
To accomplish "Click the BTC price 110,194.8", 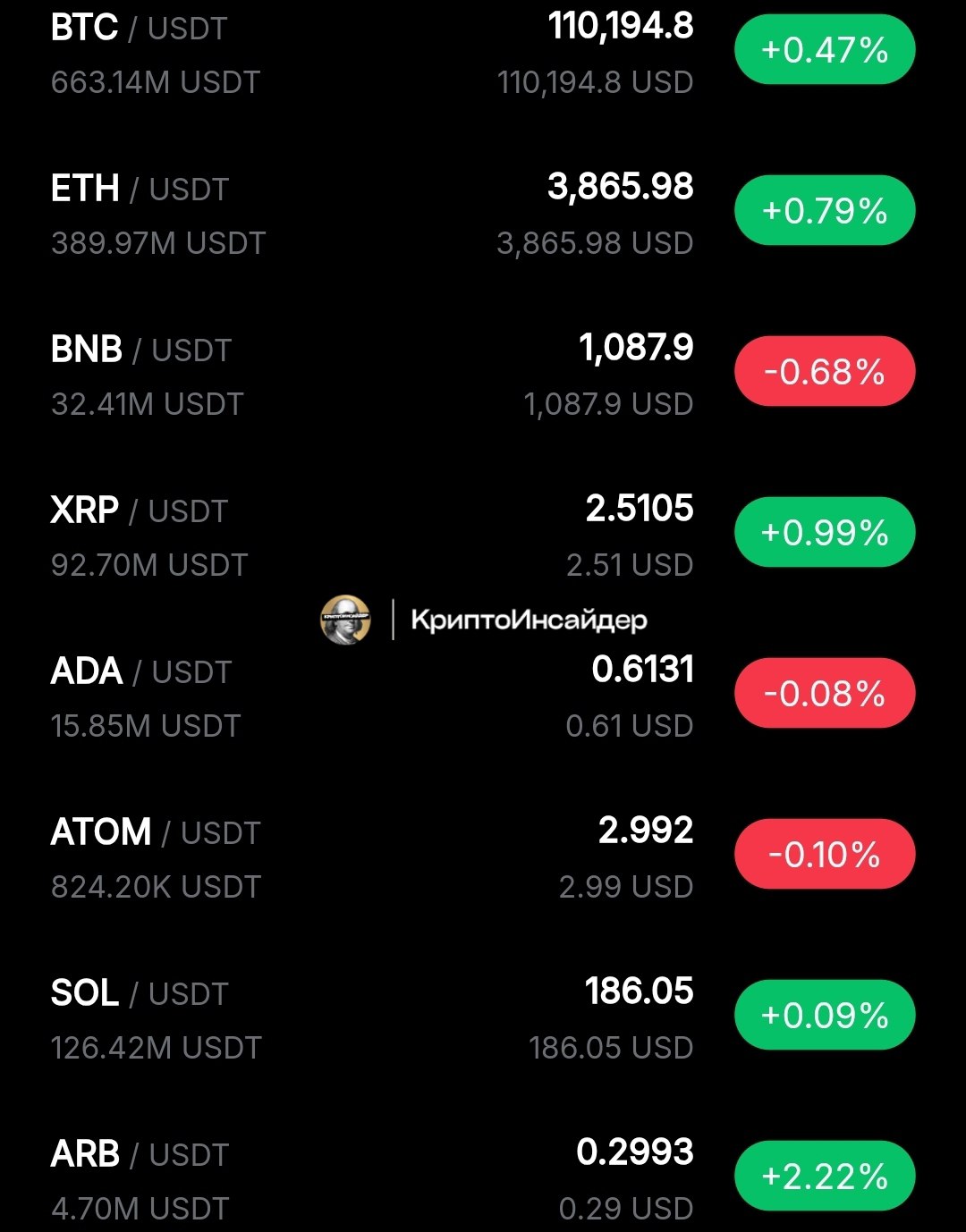I will coord(621,27).
